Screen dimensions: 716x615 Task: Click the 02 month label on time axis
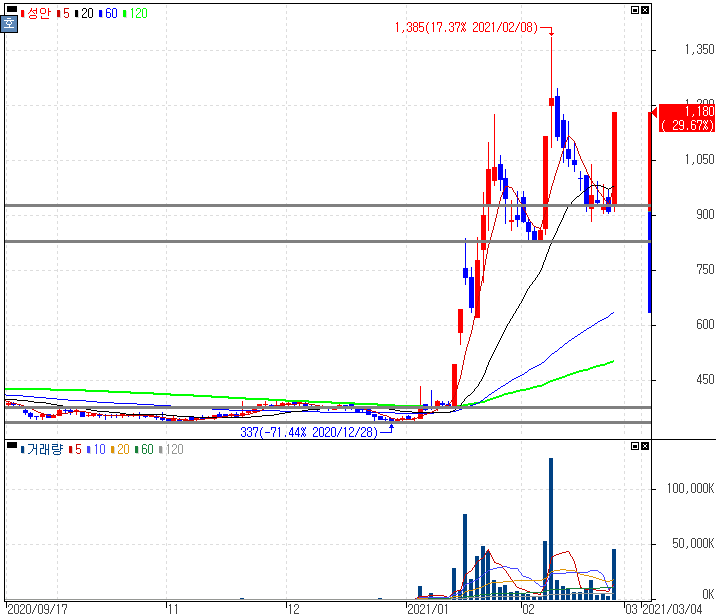pyautogui.click(x=528, y=609)
